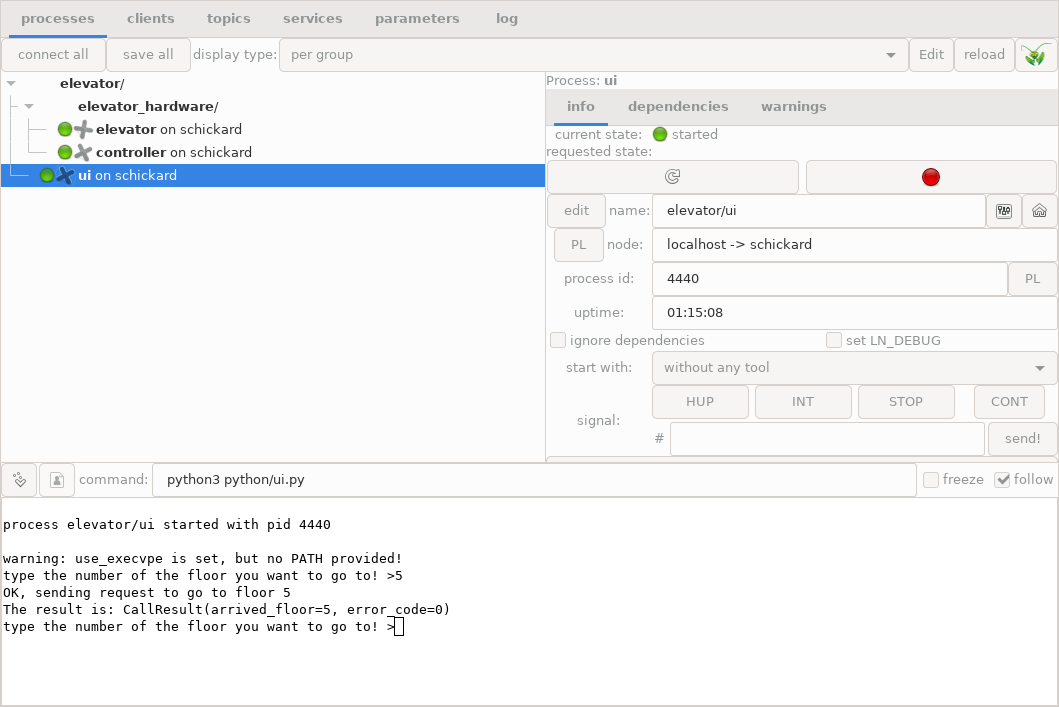Viewport: 1059px width, 707px height.
Task: Click the green status dot of ui process
Action: coord(47,176)
